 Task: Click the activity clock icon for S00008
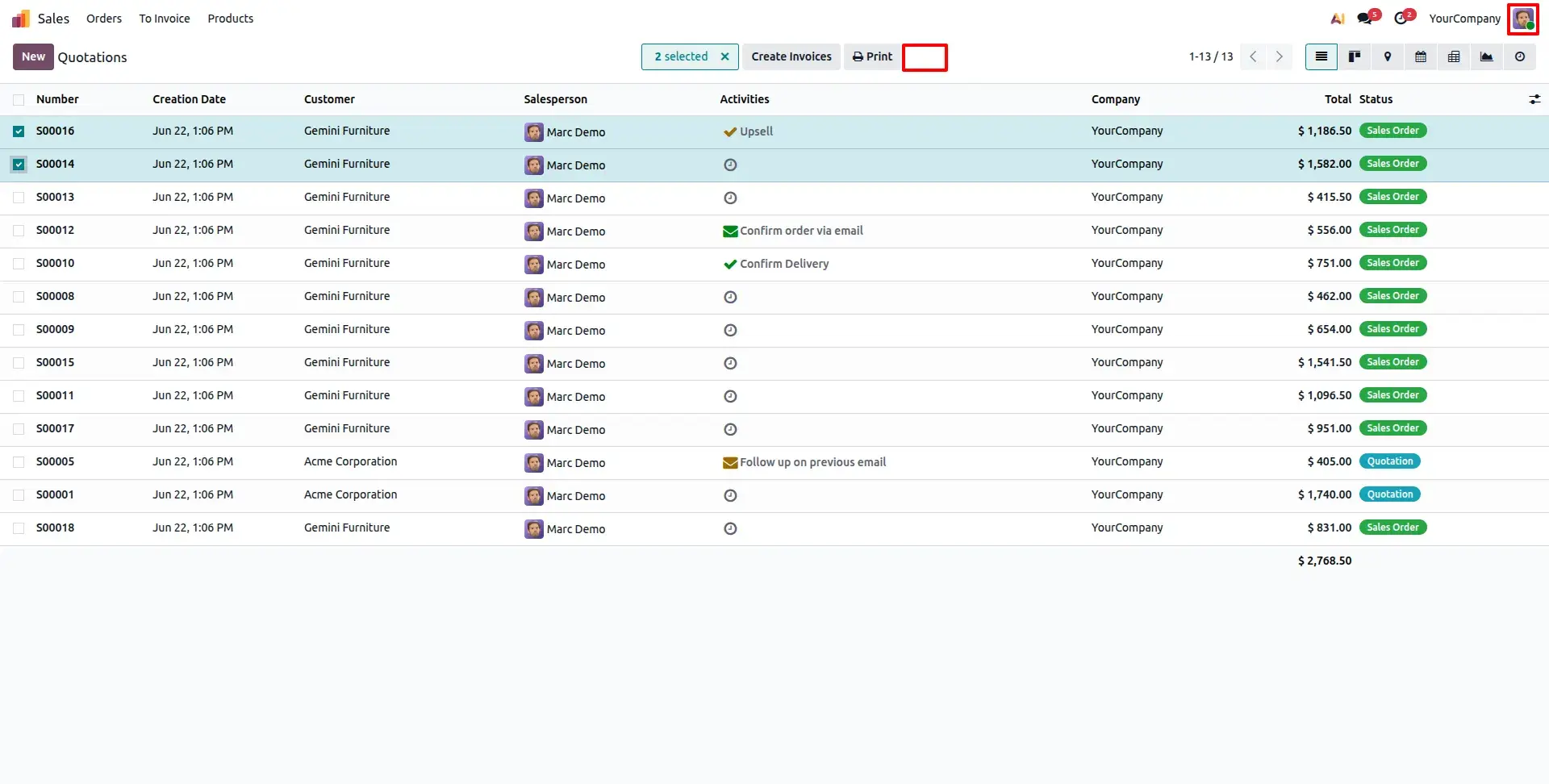point(730,297)
